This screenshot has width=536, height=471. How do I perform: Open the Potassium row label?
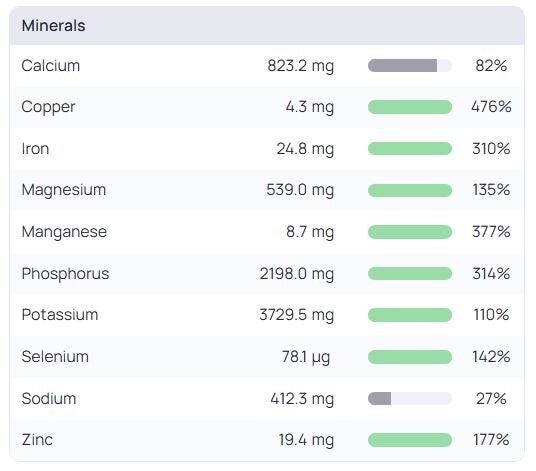point(60,315)
